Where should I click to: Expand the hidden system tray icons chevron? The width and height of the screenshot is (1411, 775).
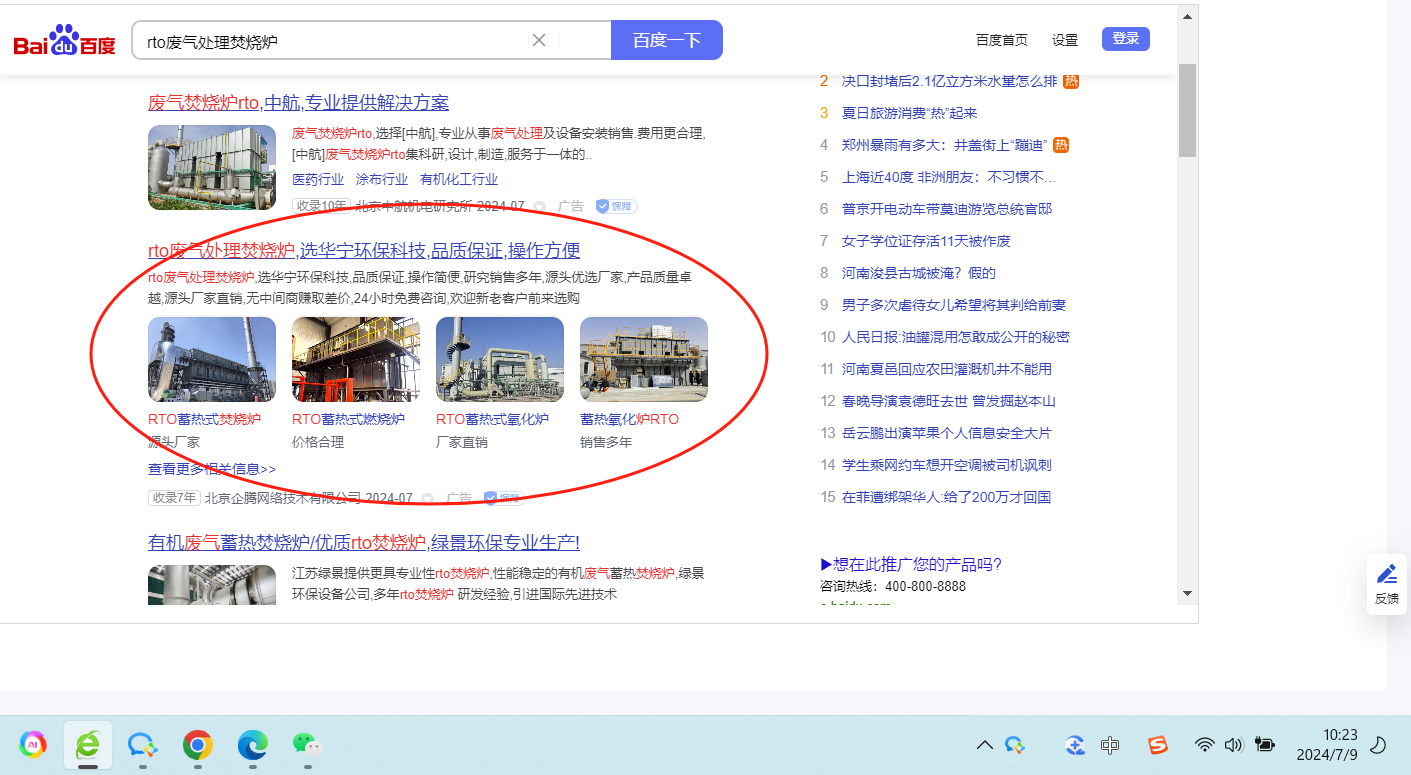[984, 744]
